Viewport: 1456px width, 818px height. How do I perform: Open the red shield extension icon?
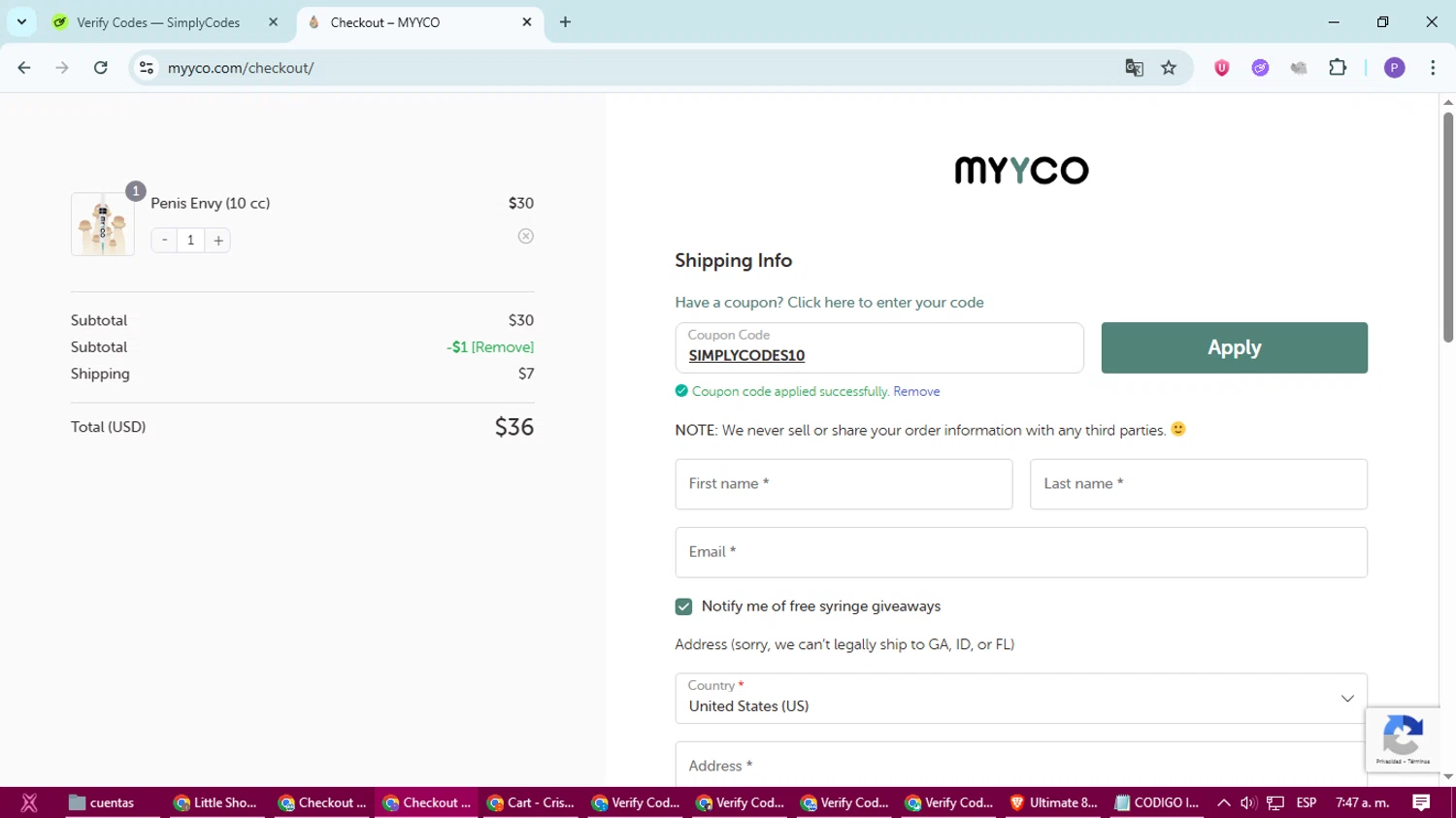(1222, 68)
